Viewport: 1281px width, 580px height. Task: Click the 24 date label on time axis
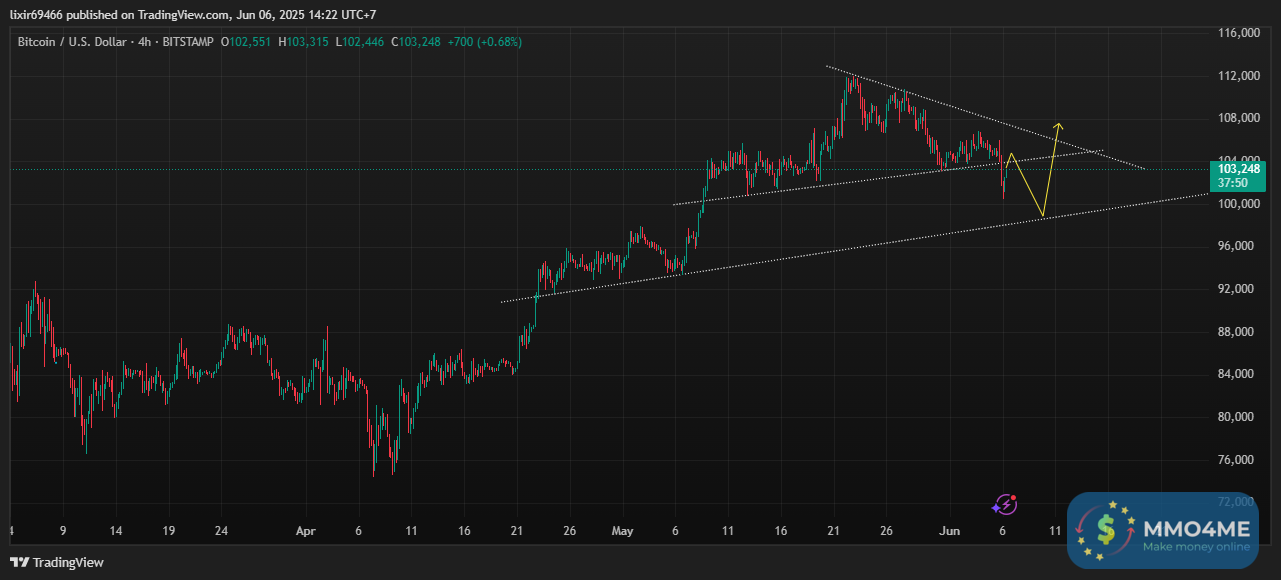click(222, 532)
